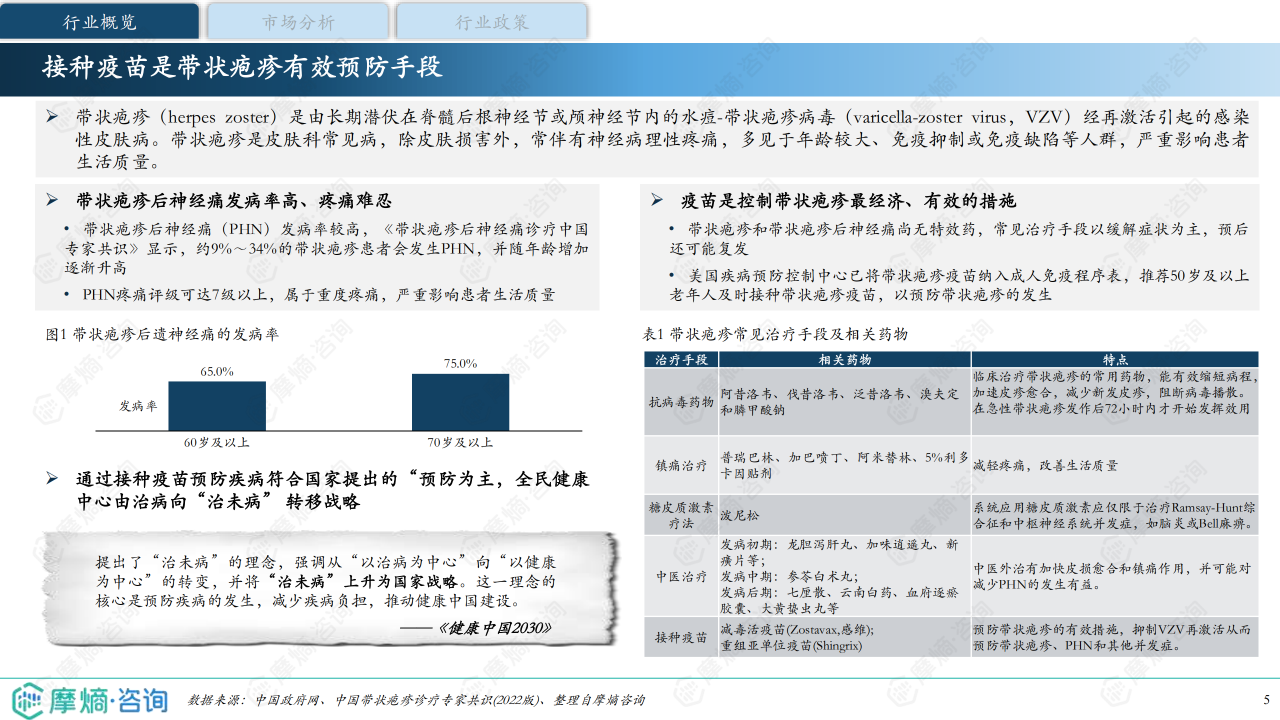Click the 发病率 chart legend label

pos(138,406)
